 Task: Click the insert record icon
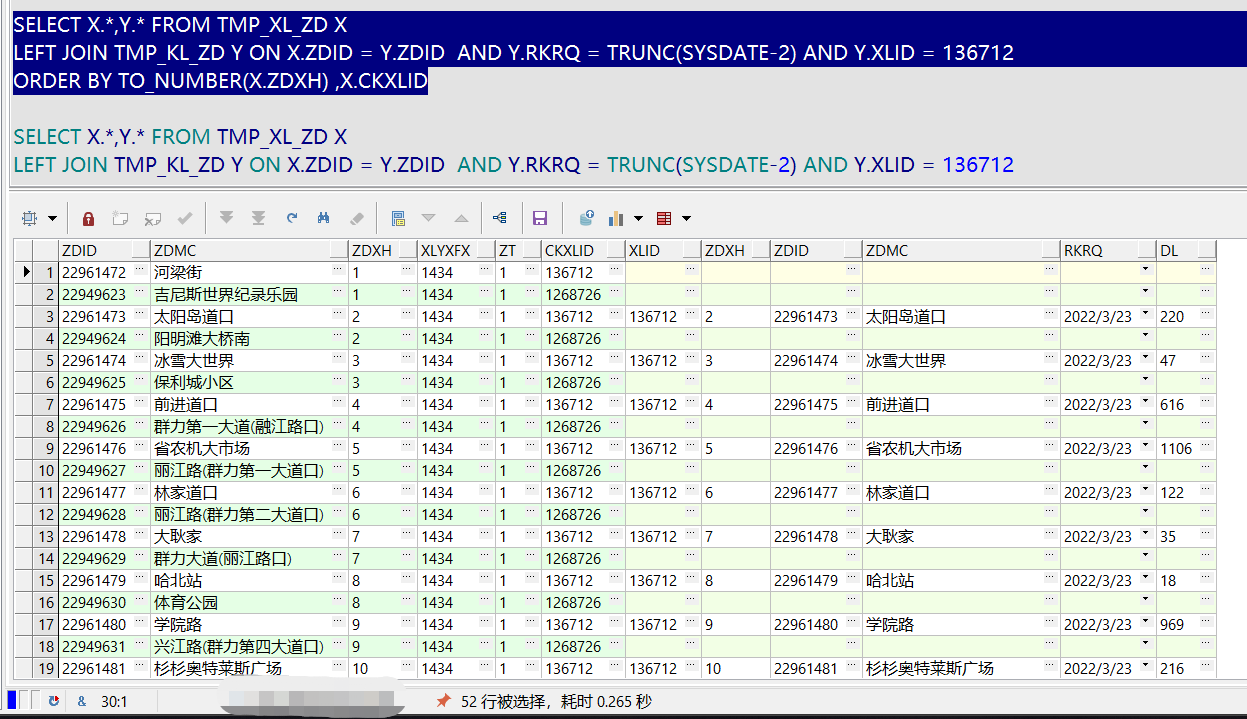pos(120,218)
